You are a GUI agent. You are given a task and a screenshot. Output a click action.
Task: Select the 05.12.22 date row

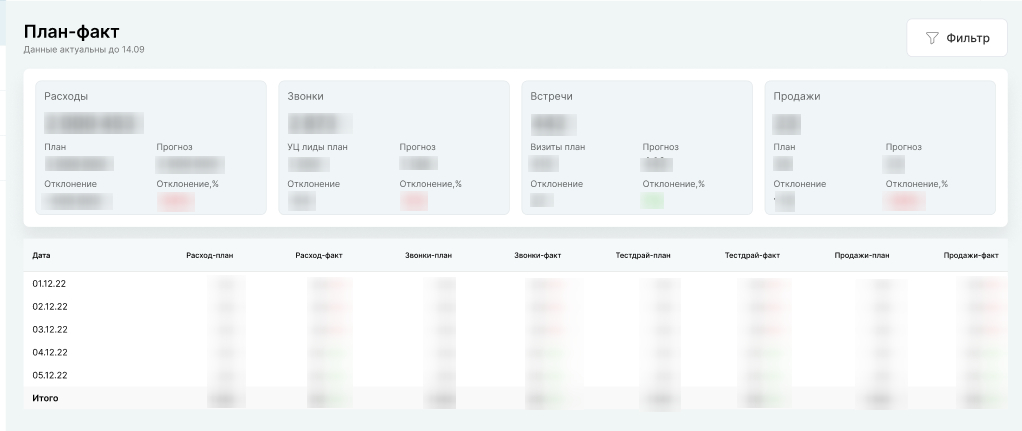pyautogui.click(x=516, y=375)
